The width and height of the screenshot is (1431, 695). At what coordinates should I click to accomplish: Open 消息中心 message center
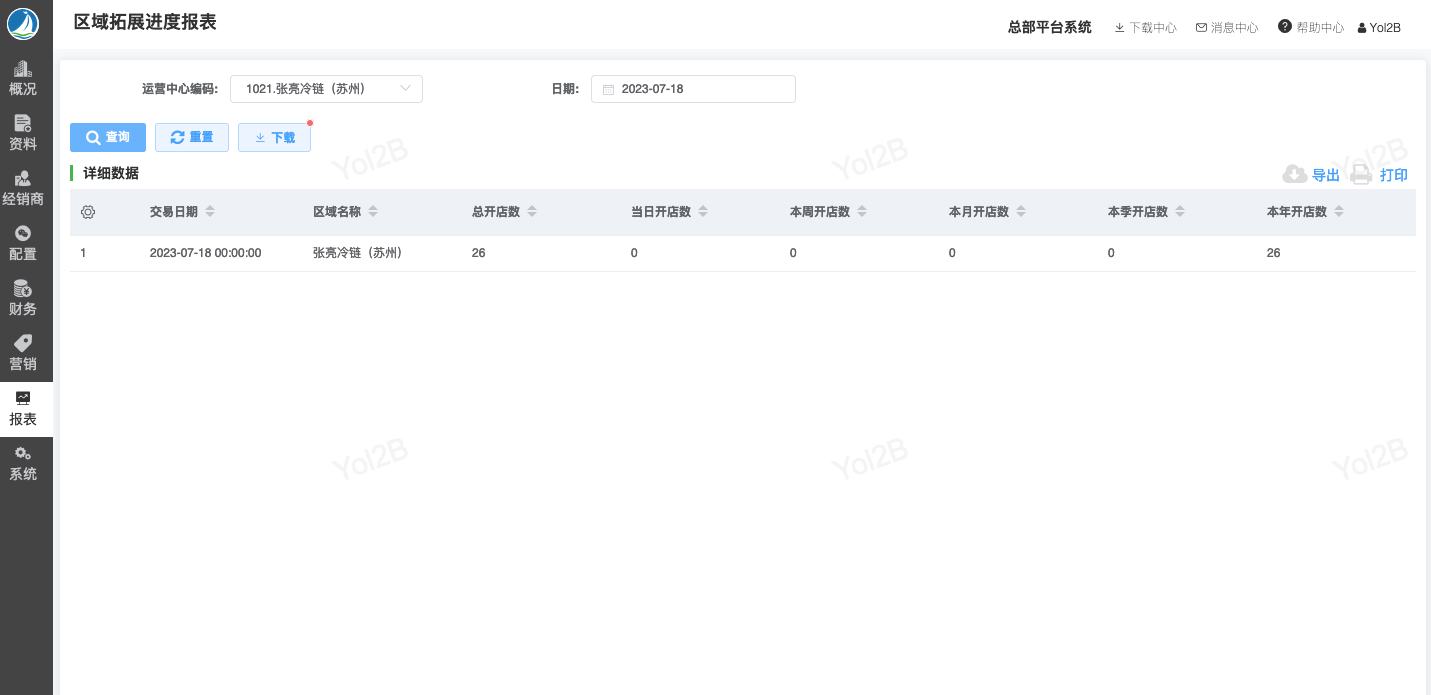(x=1227, y=28)
